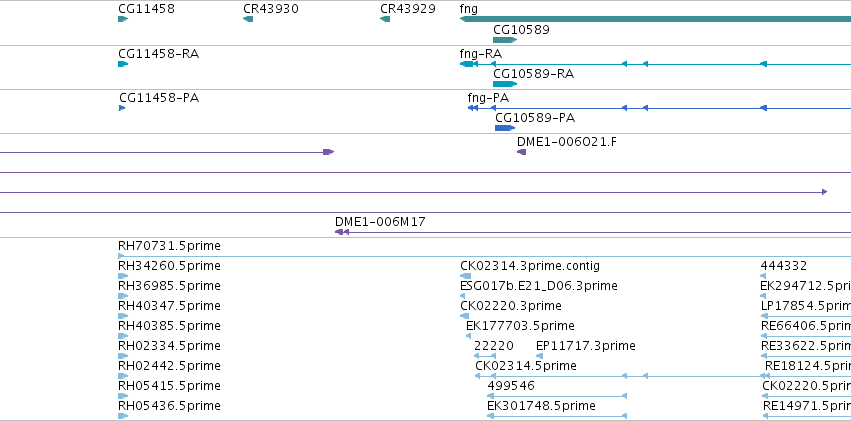Click the ESG017b.E21_D06.3prime glyph

pyautogui.click(x=462, y=296)
